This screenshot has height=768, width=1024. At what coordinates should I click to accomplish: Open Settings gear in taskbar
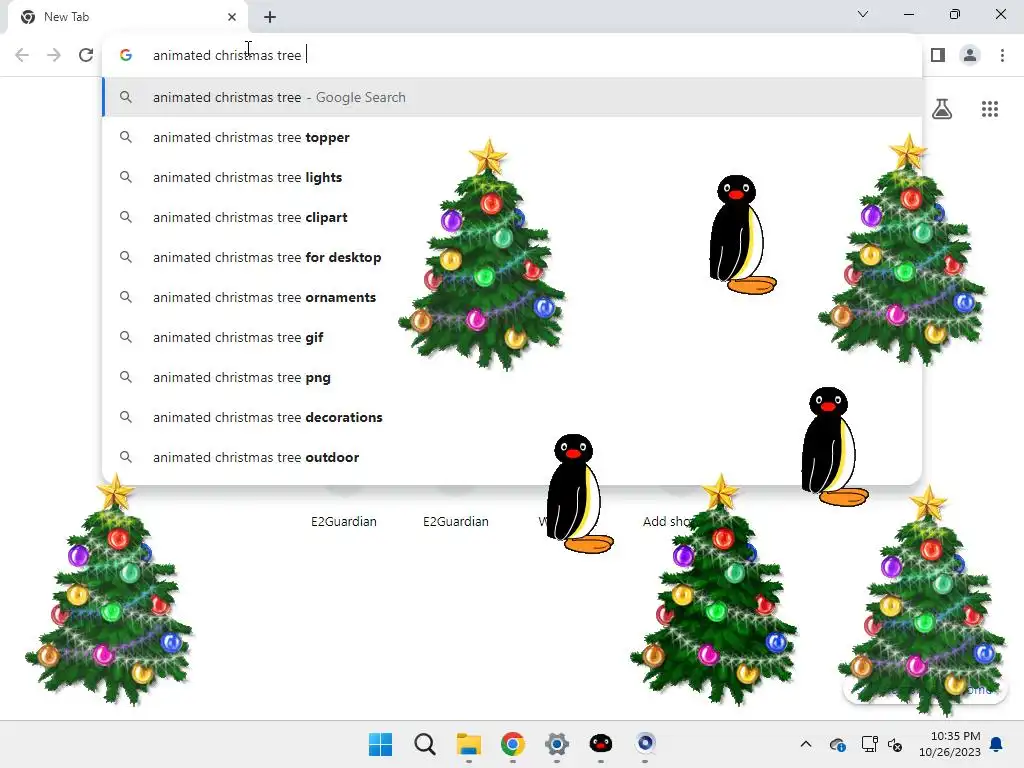point(556,744)
